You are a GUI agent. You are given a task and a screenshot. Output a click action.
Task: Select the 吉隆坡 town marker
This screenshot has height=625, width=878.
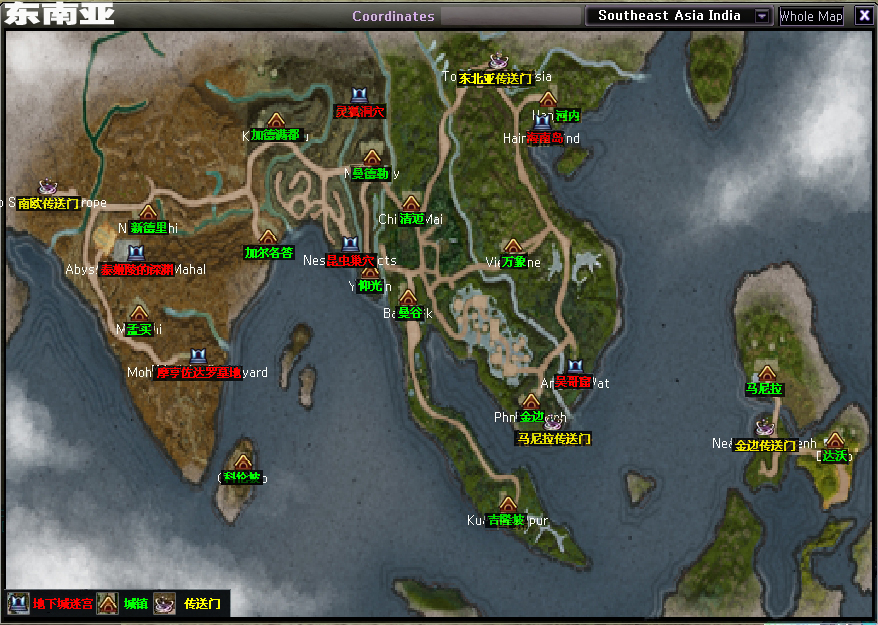507,504
